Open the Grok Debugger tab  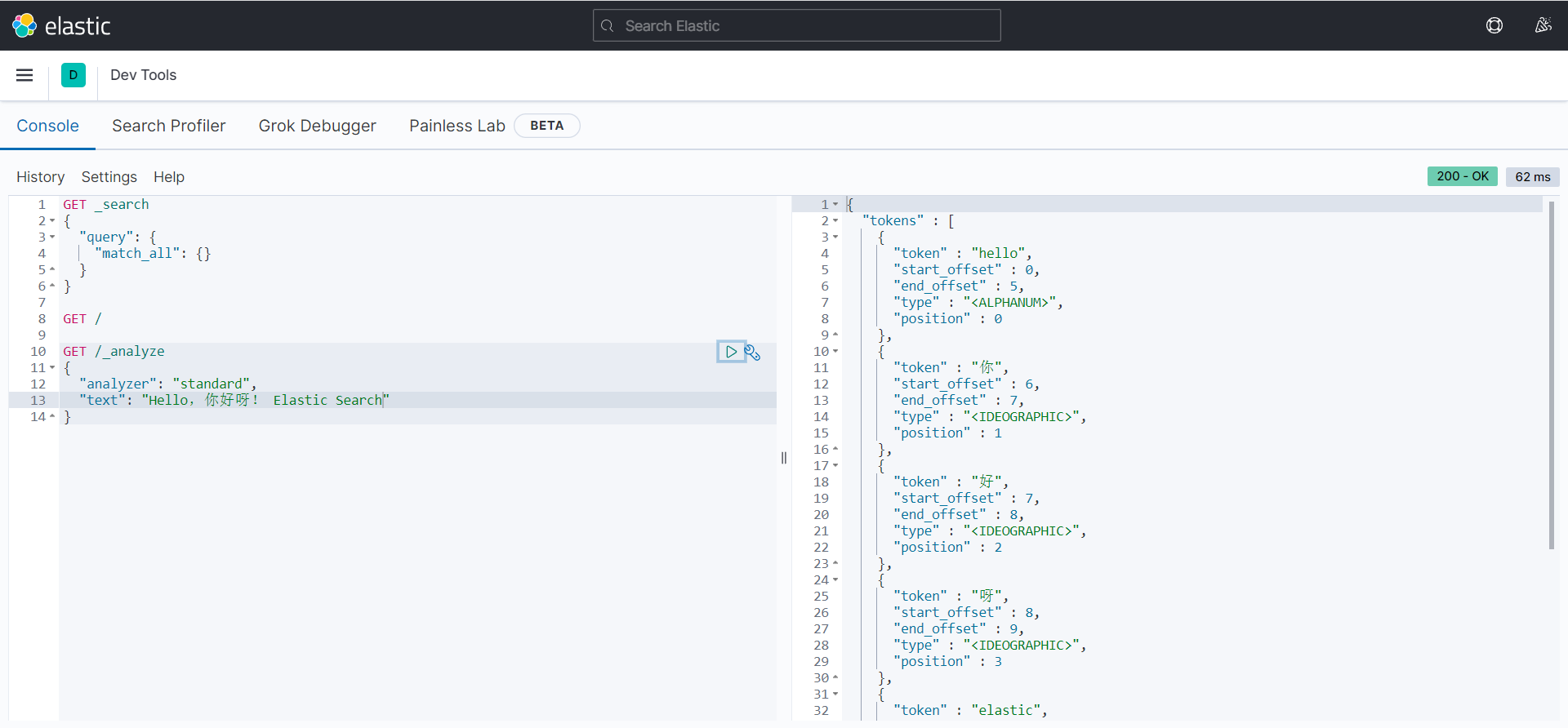point(318,126)
